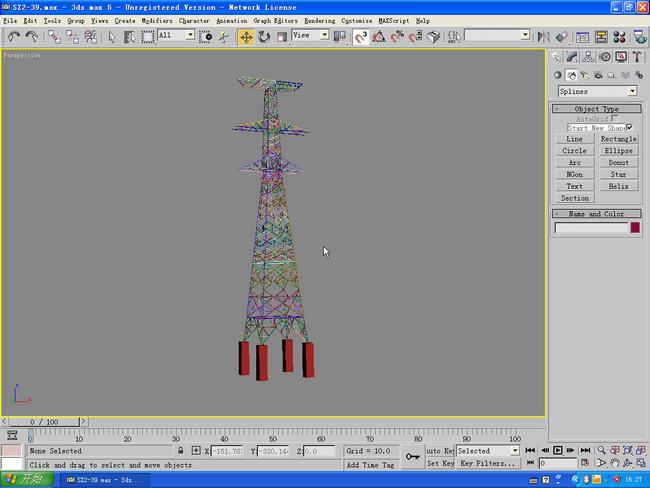Open the Select by Name dialog icon
The image size is (650, 488).
pyautogui.click(x=129, y=37)
